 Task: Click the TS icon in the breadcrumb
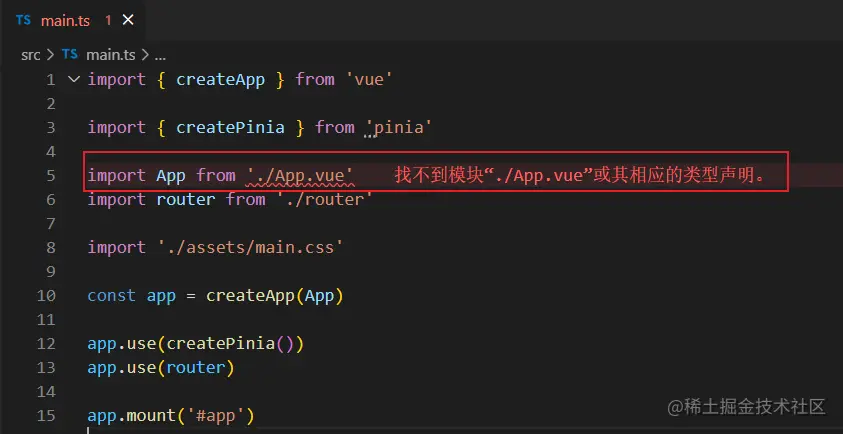point(70,54)
